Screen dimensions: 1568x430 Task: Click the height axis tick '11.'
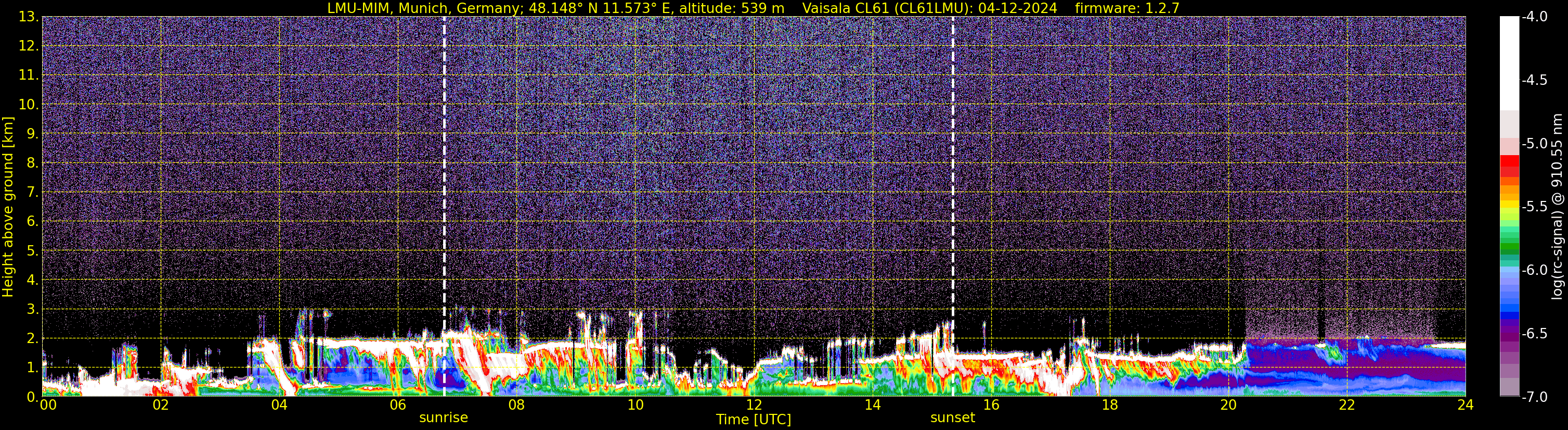(29, 75)
